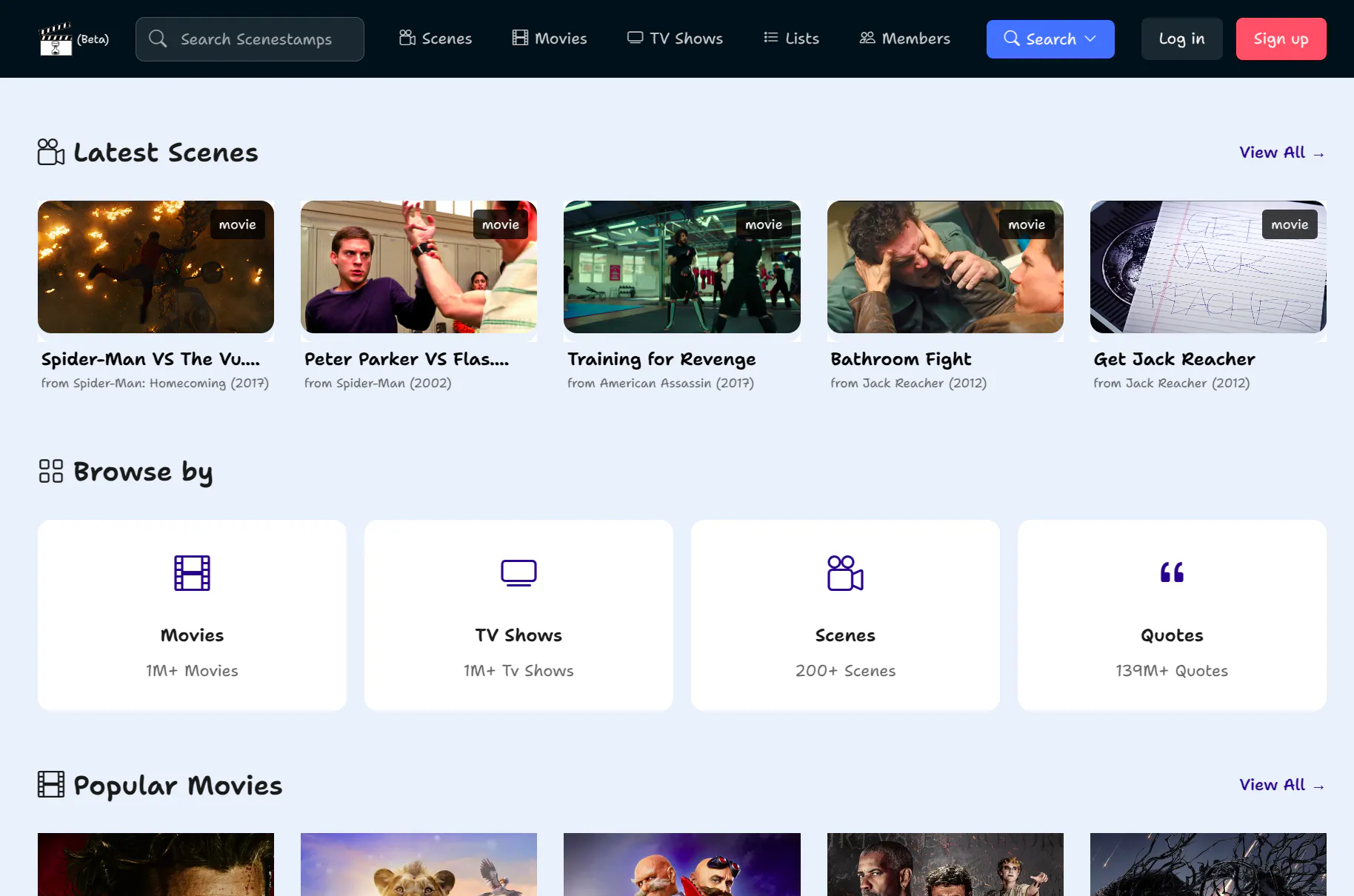Click the camera icon beside Scenes nav
Image resolution: width=1354 pixels, height=896 pixels.
(x=407, y=38)
